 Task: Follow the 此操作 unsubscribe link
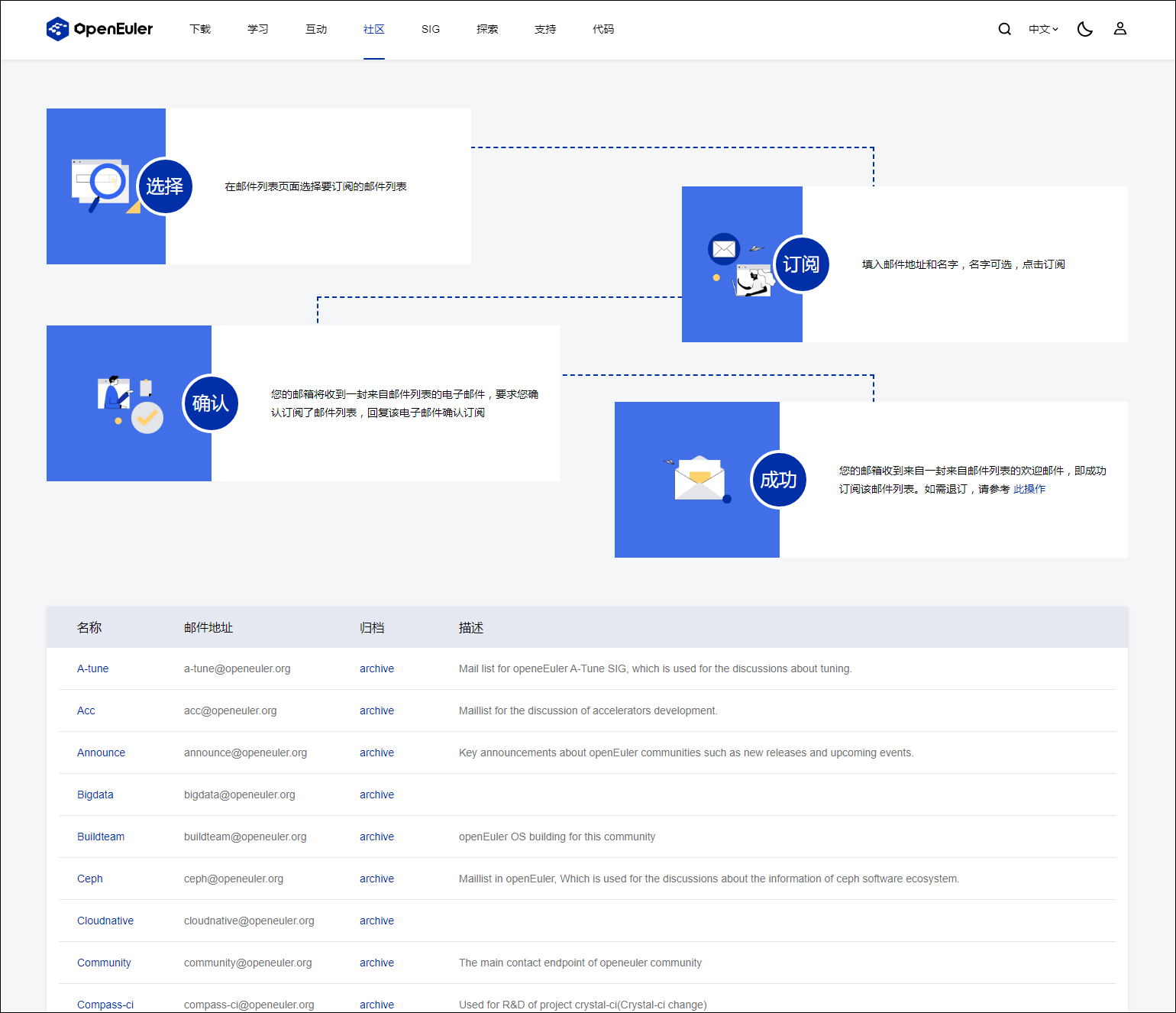click(x=1029, y=489)
